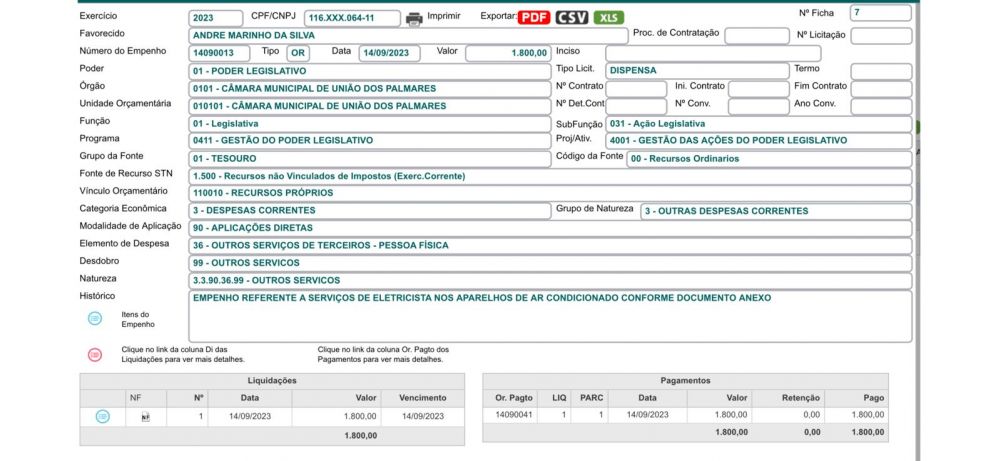Click the CPF/CNPJ field 116.XXX.064-11
This screenshot has height=461, width=1000.
[x=352, y=18]
